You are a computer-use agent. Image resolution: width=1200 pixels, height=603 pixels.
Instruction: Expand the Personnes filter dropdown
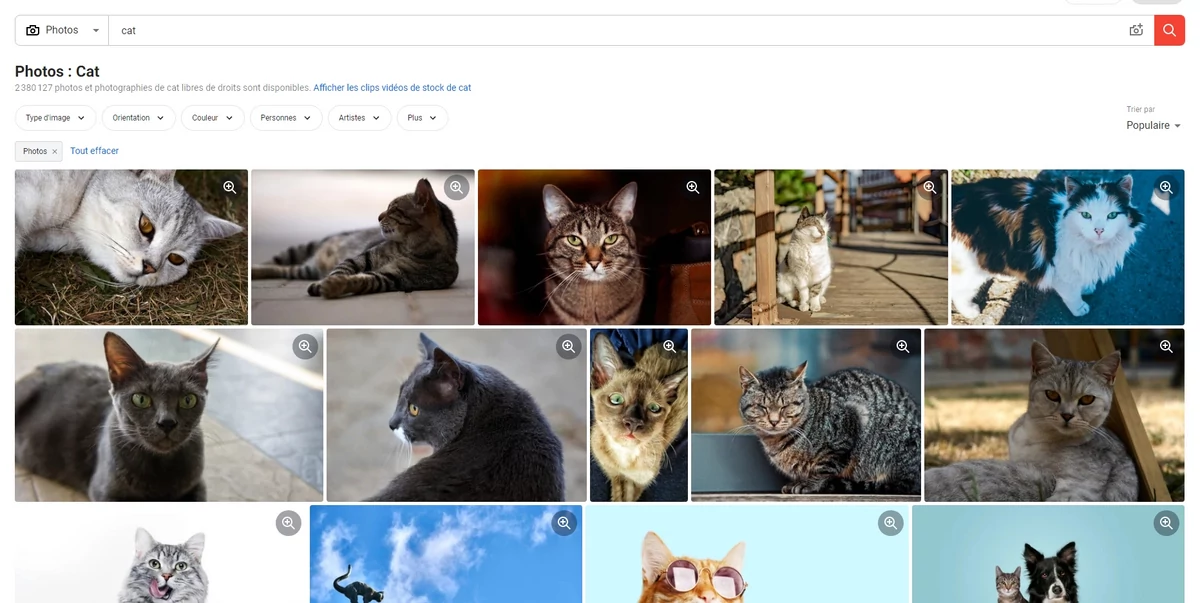(x=286, y=118)
